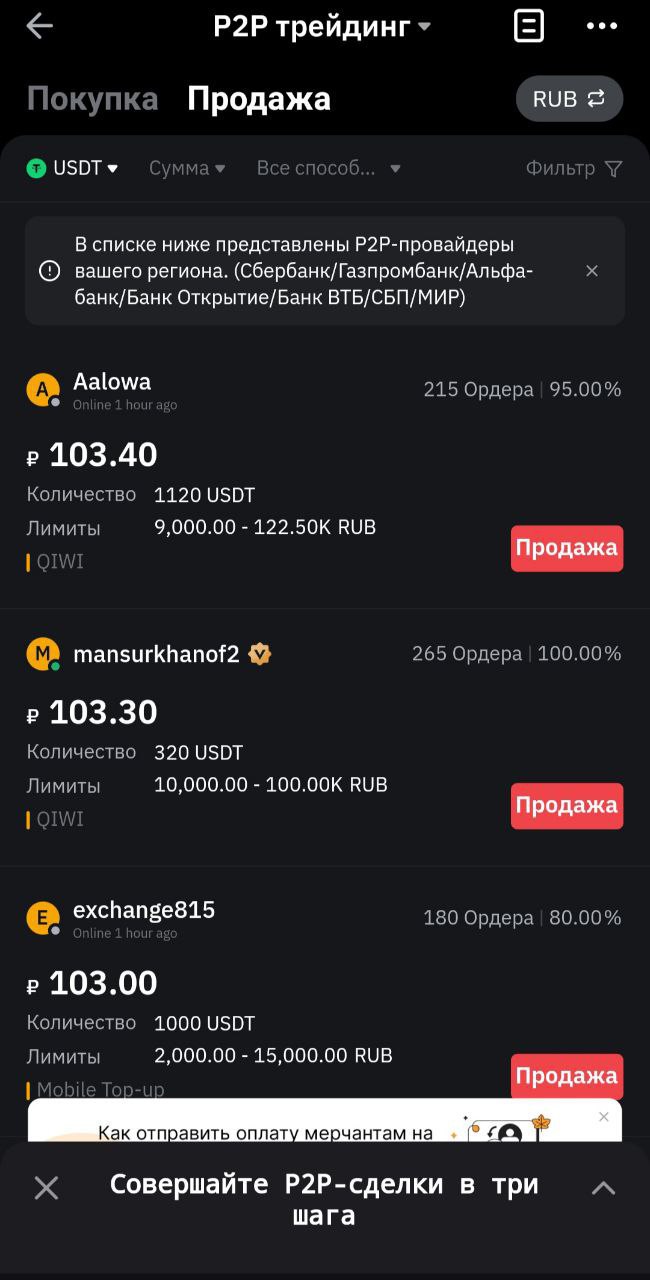Tap the back arrow icon
The width and height of the screenshot is (650, 1280).
tap(39, 27)
